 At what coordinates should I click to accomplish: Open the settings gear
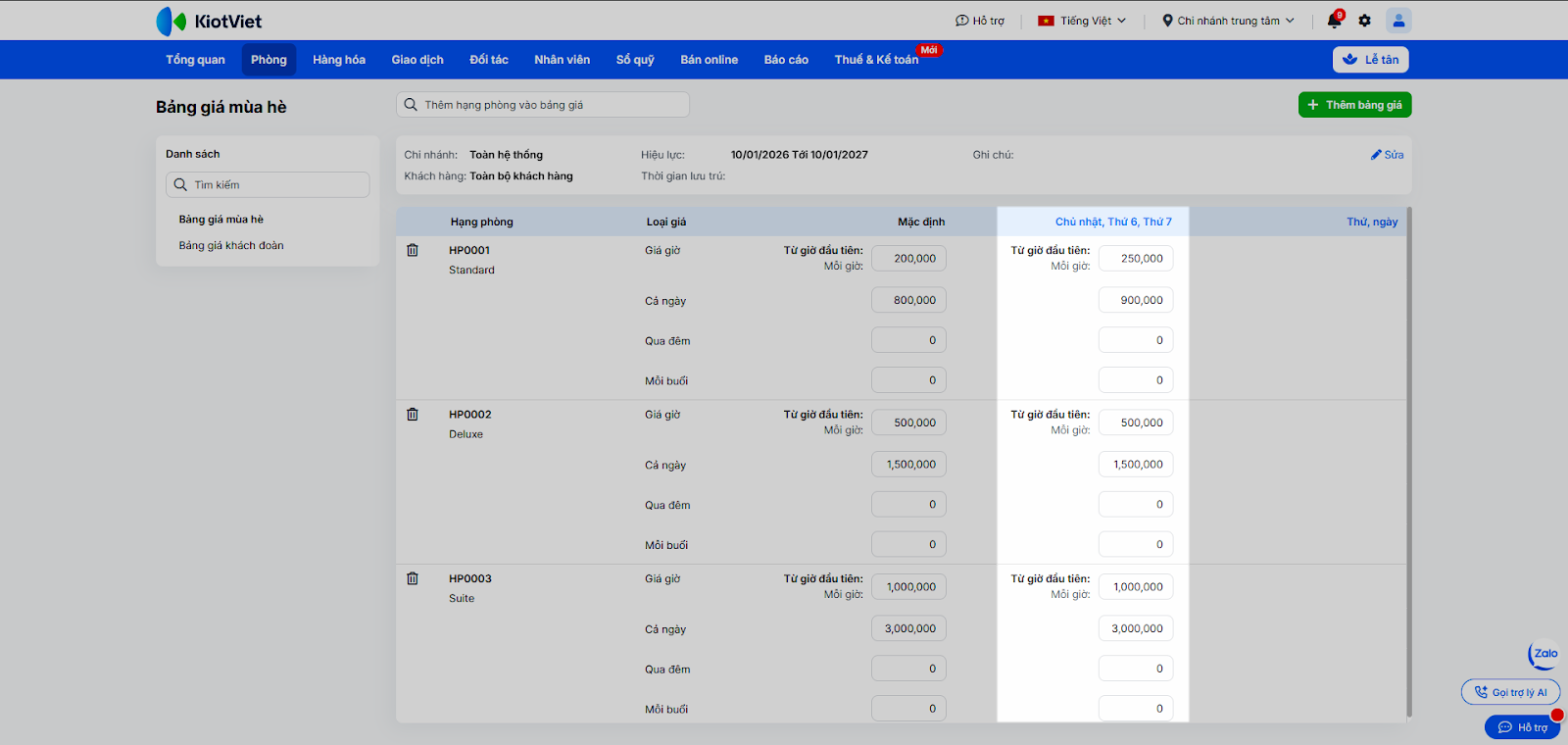(1364, 21)
